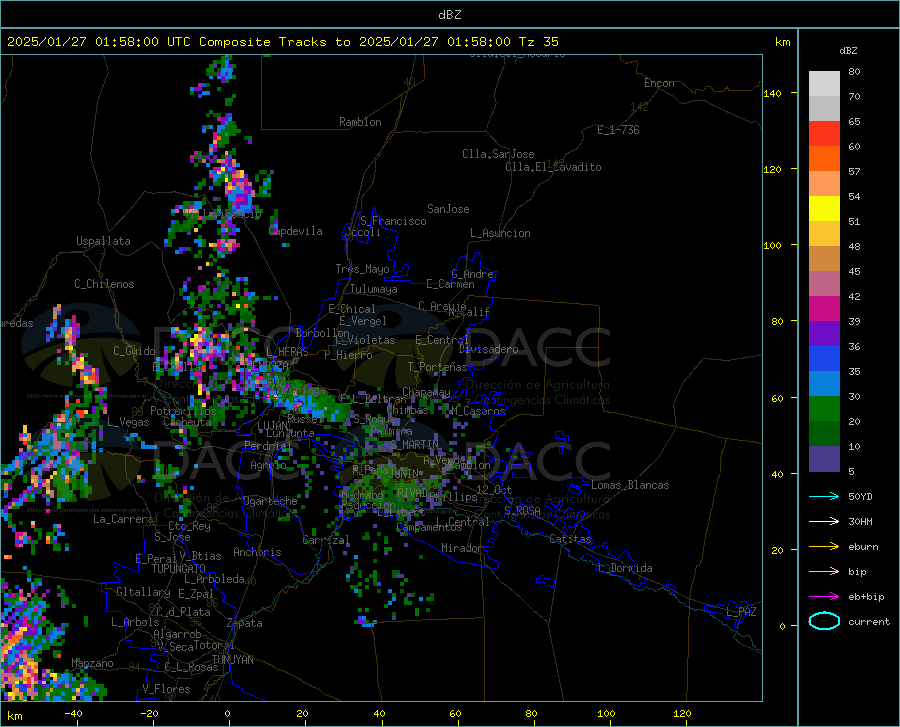The height and width of the screenshot is (727, 900).
Task: Select the light orange 57 dBZ legend swatch
Action: pyautogui.click(x=824, y=184)
